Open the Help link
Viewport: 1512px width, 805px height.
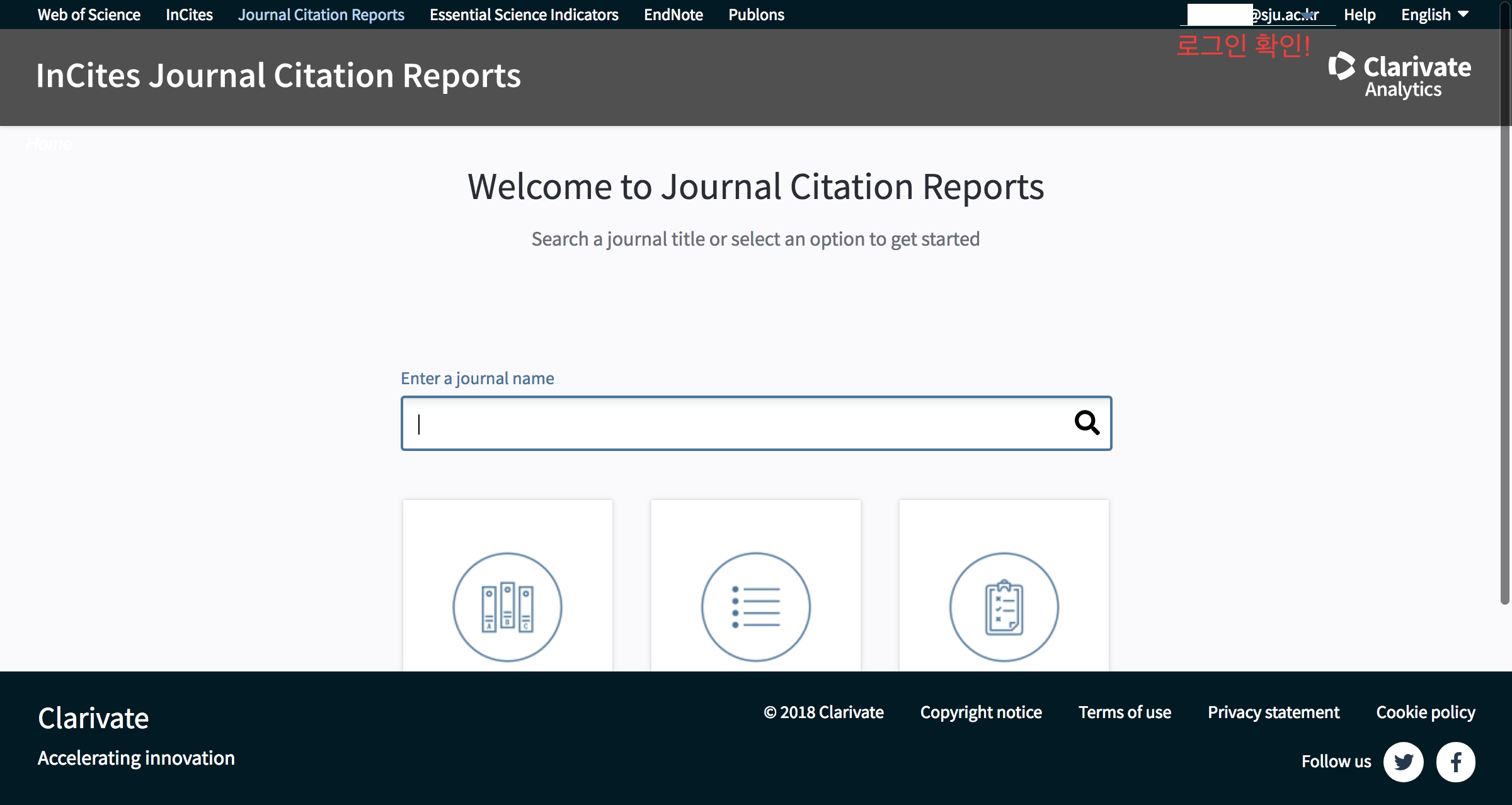click(1360, 14)
